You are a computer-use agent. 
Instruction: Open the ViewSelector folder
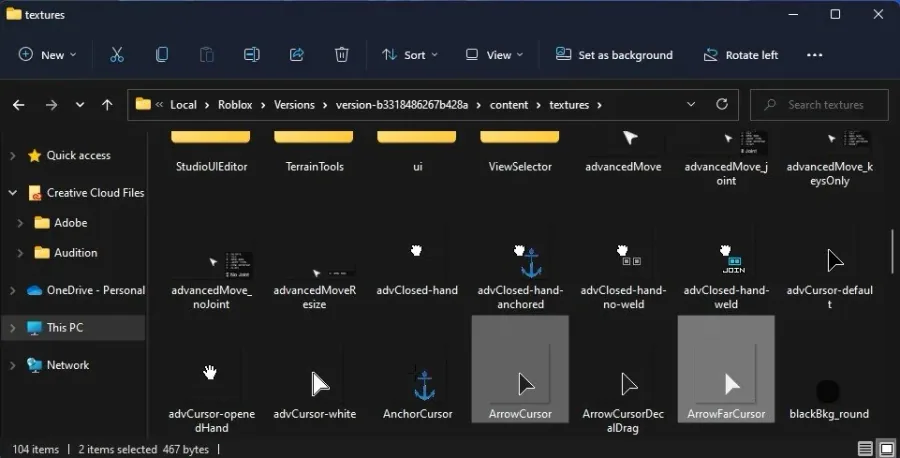pyautogui.click(x=520, y=152)
